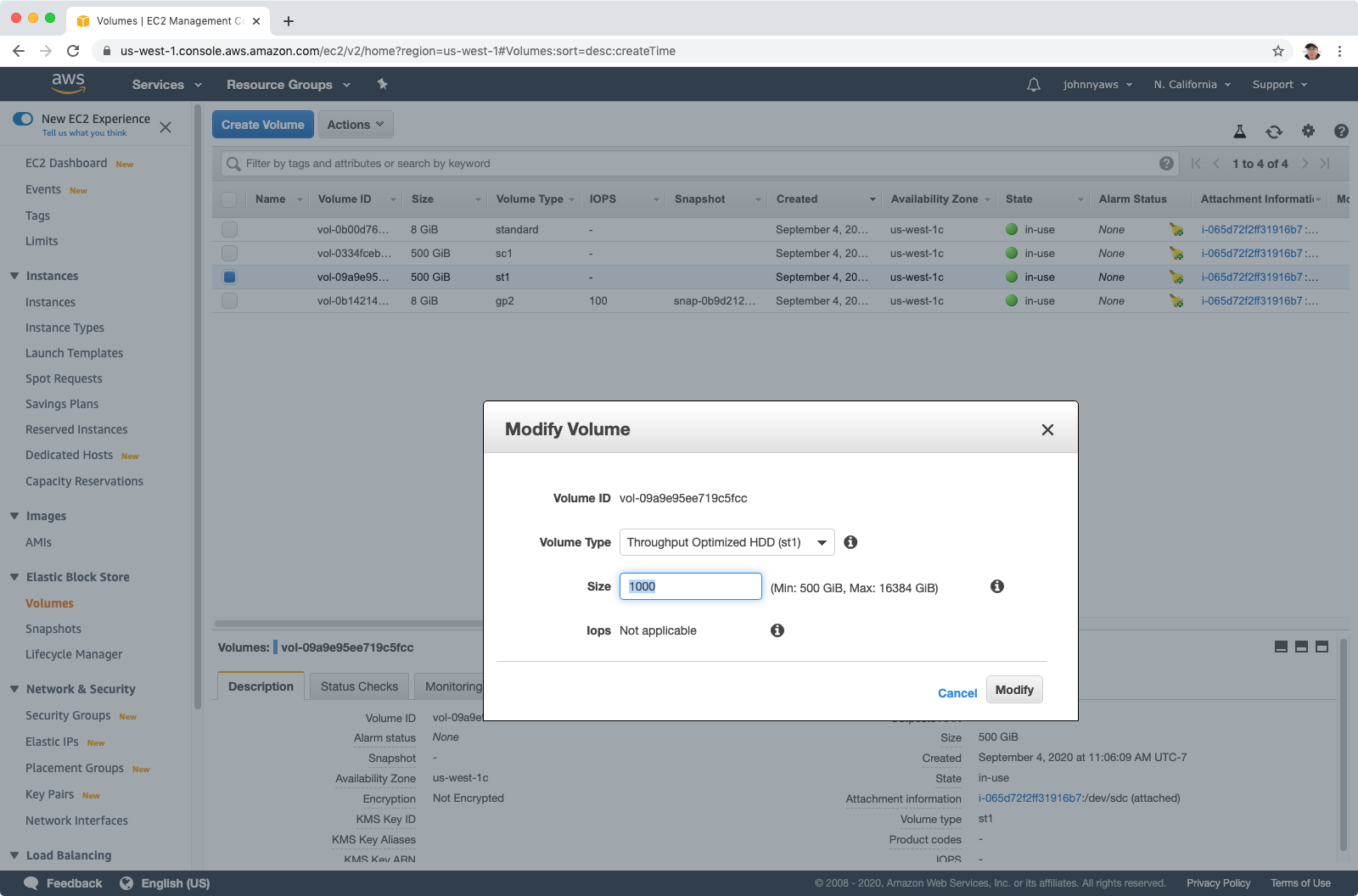Click the volume filter search field

click(699, 164)
